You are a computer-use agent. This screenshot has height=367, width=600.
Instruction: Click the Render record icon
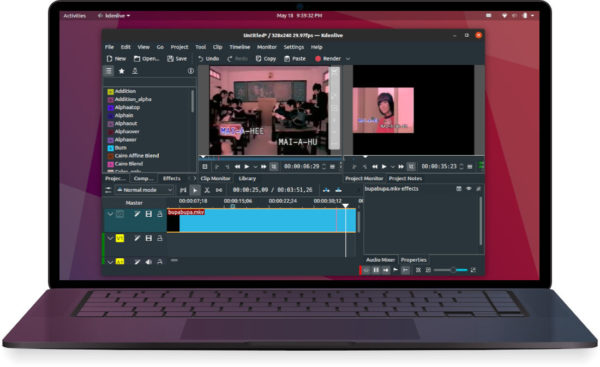tap(318, 59)
